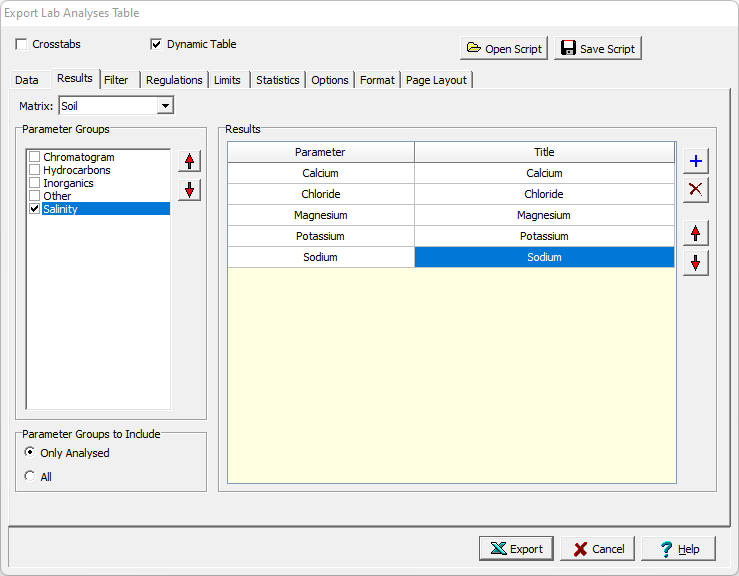The width and height of the screenshot is (739, 576).
Task: Open the Regulations tab
Action: point(174,80)
